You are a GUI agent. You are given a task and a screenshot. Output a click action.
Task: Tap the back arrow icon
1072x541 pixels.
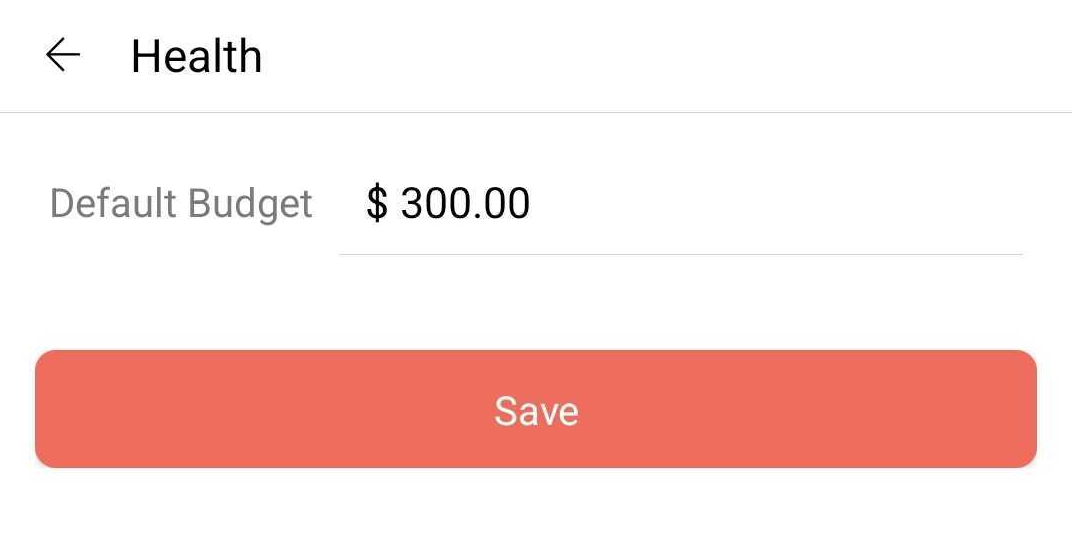[62, 56]
